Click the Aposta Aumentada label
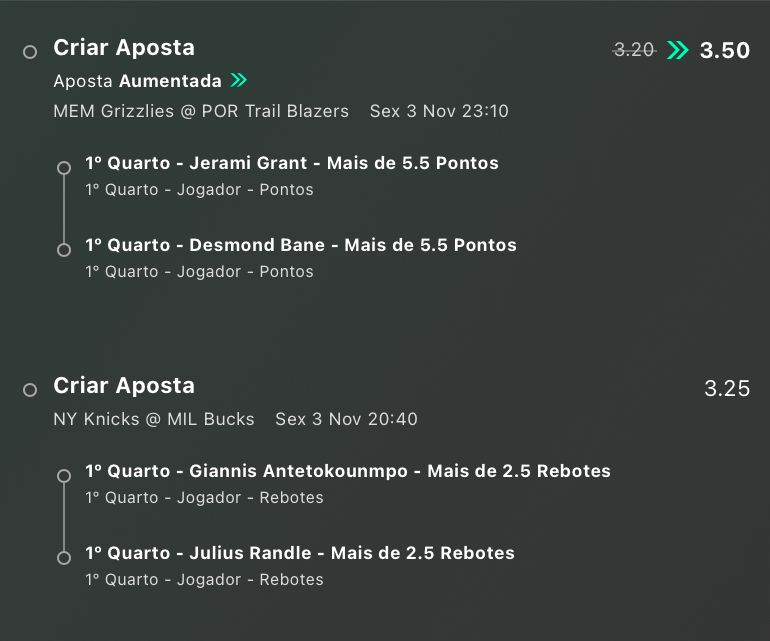770x641 pixels. coord(138,81)
